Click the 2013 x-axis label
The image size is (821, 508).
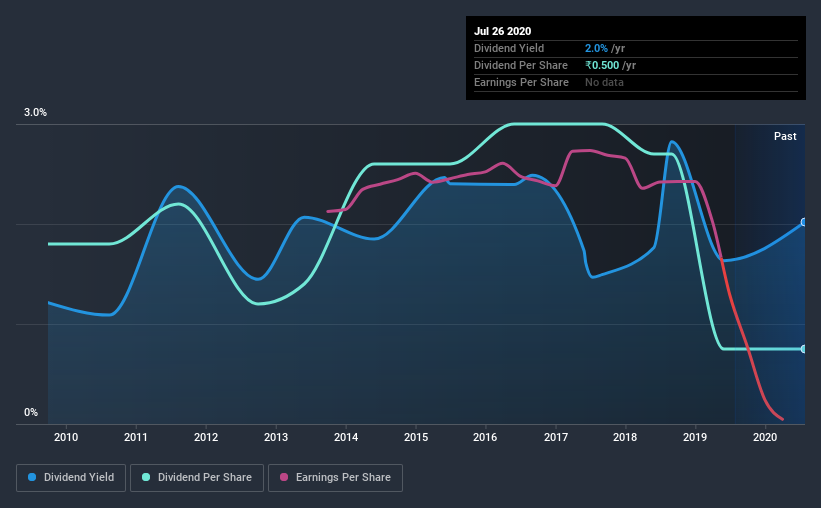(276, 437)
